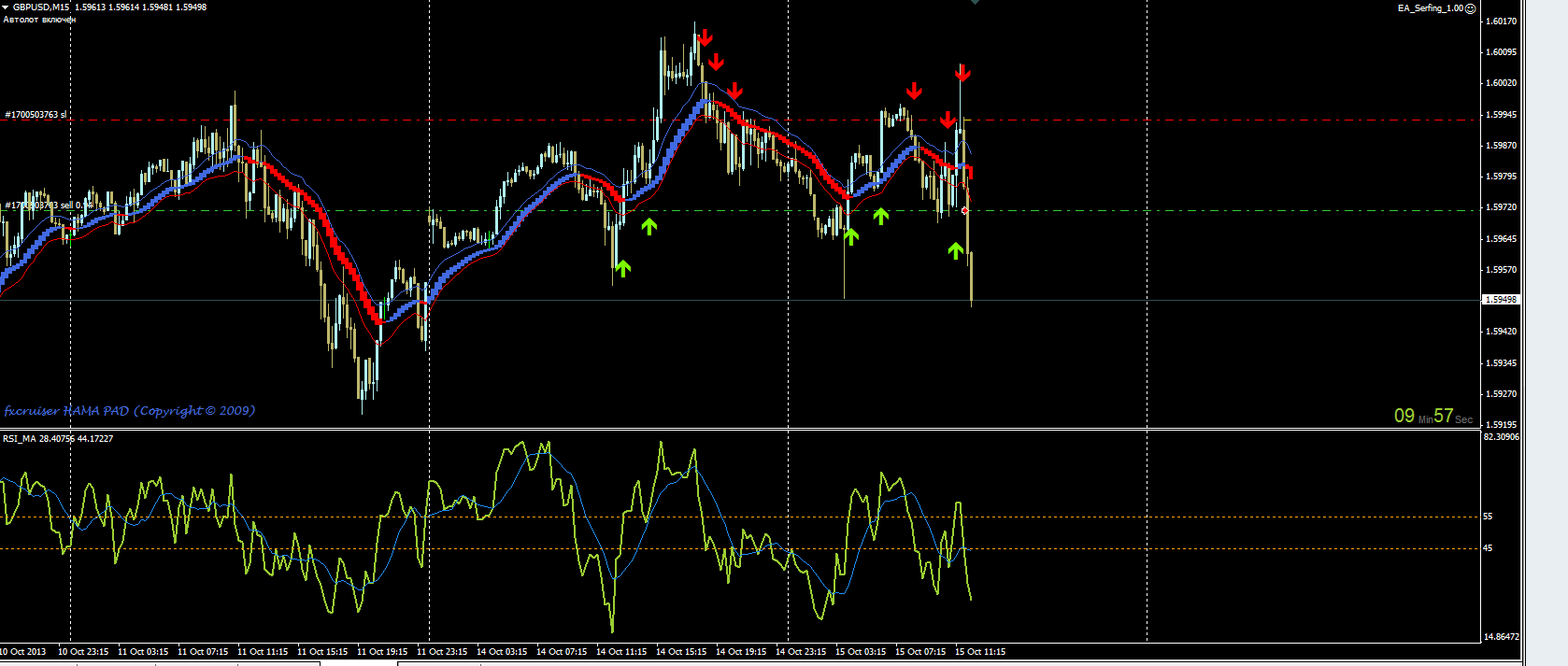Click the rightmost red down arrow at the spike top
Image resolution: width=1568 pixels, height=666 pixels.
[962, 72]
